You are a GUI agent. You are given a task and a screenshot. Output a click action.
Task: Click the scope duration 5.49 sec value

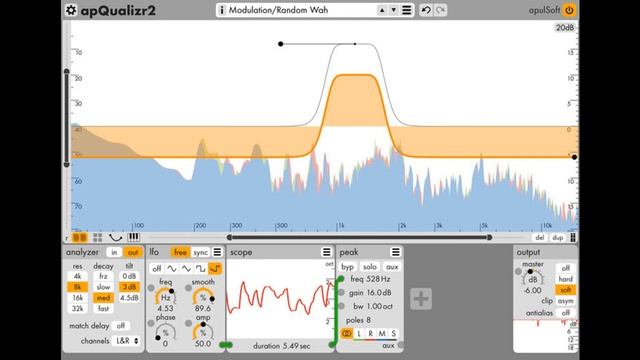281,346
